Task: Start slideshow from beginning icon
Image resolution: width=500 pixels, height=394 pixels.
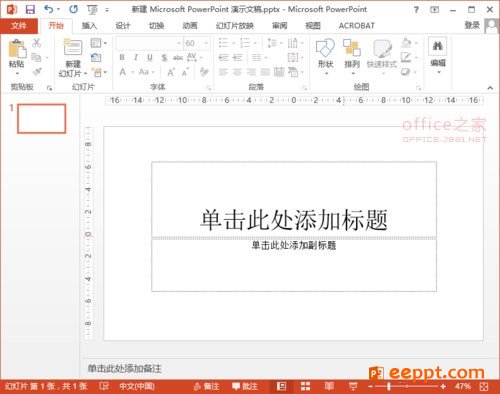Action: pos(92,10)
